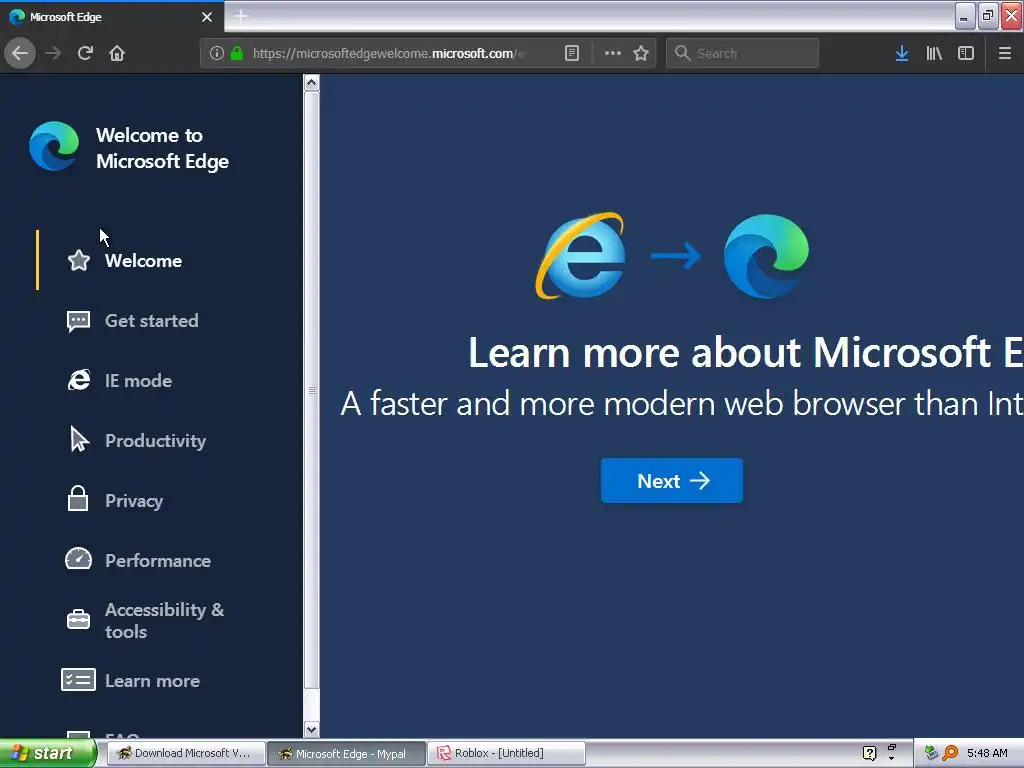Focus the Search input box
The image size is (1024, 768).
(743, 53)
